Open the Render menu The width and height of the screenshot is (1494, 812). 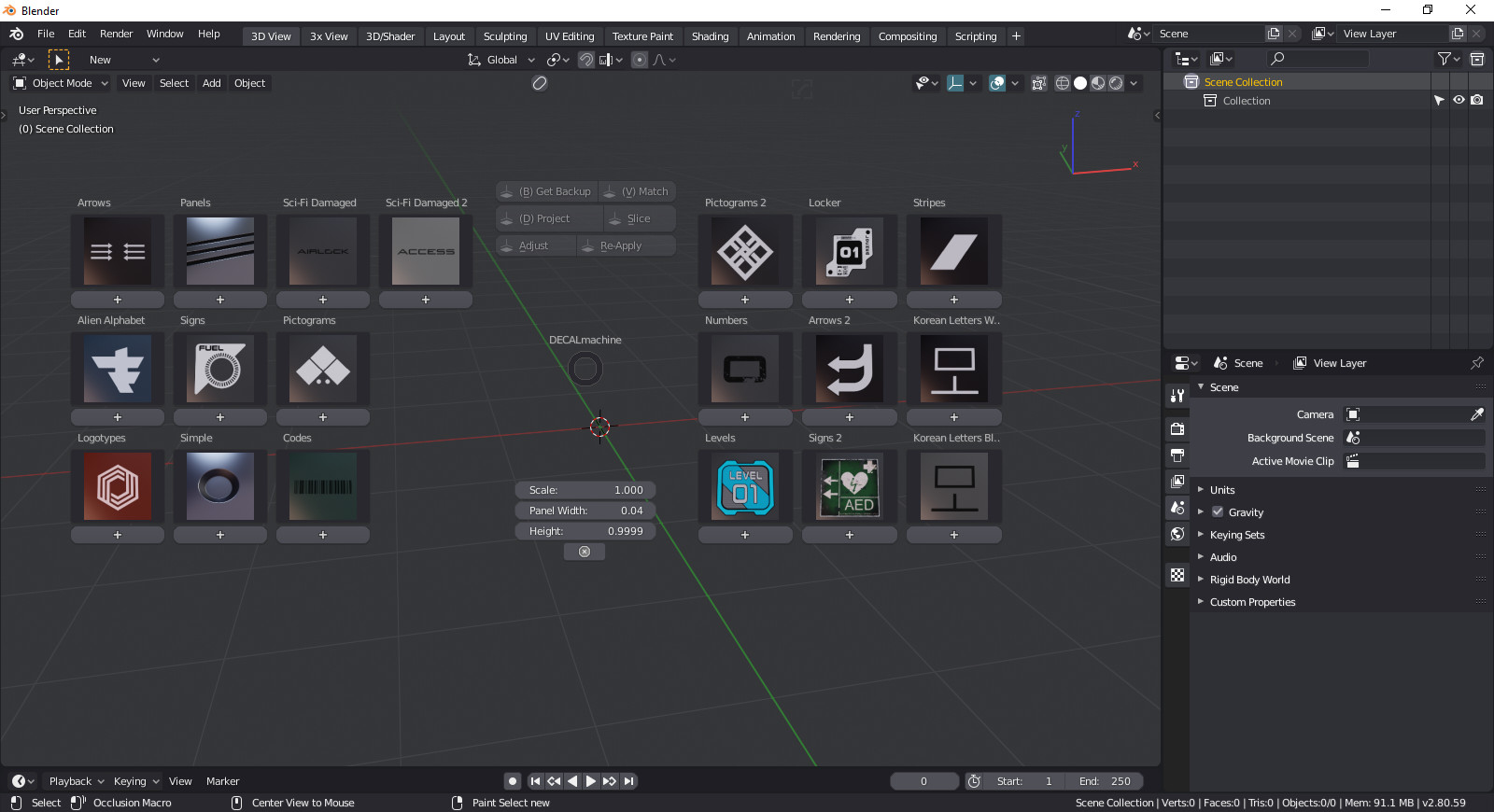pyautogui.click(x=117, y=34)
